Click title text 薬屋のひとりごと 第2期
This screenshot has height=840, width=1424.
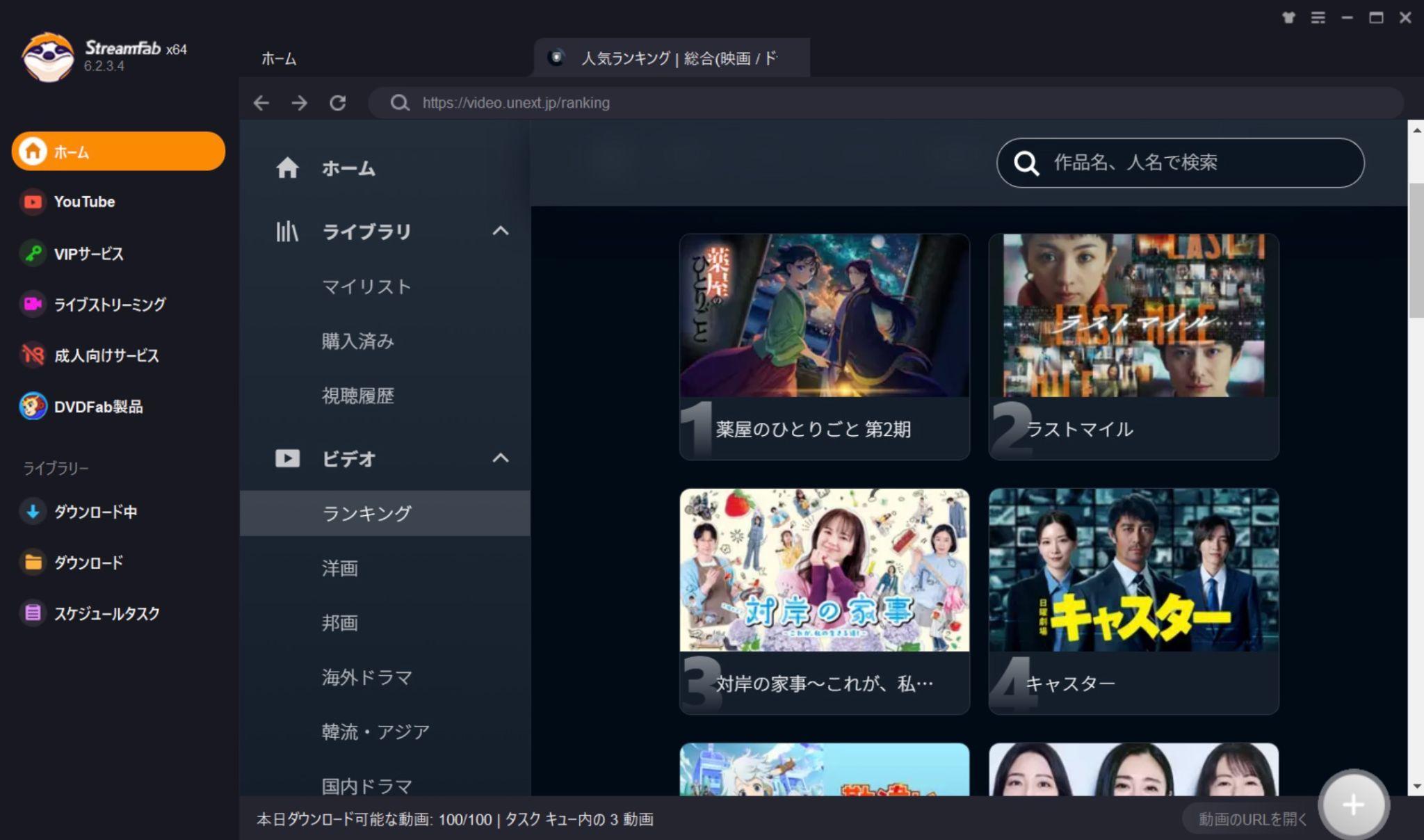point(813,430)
